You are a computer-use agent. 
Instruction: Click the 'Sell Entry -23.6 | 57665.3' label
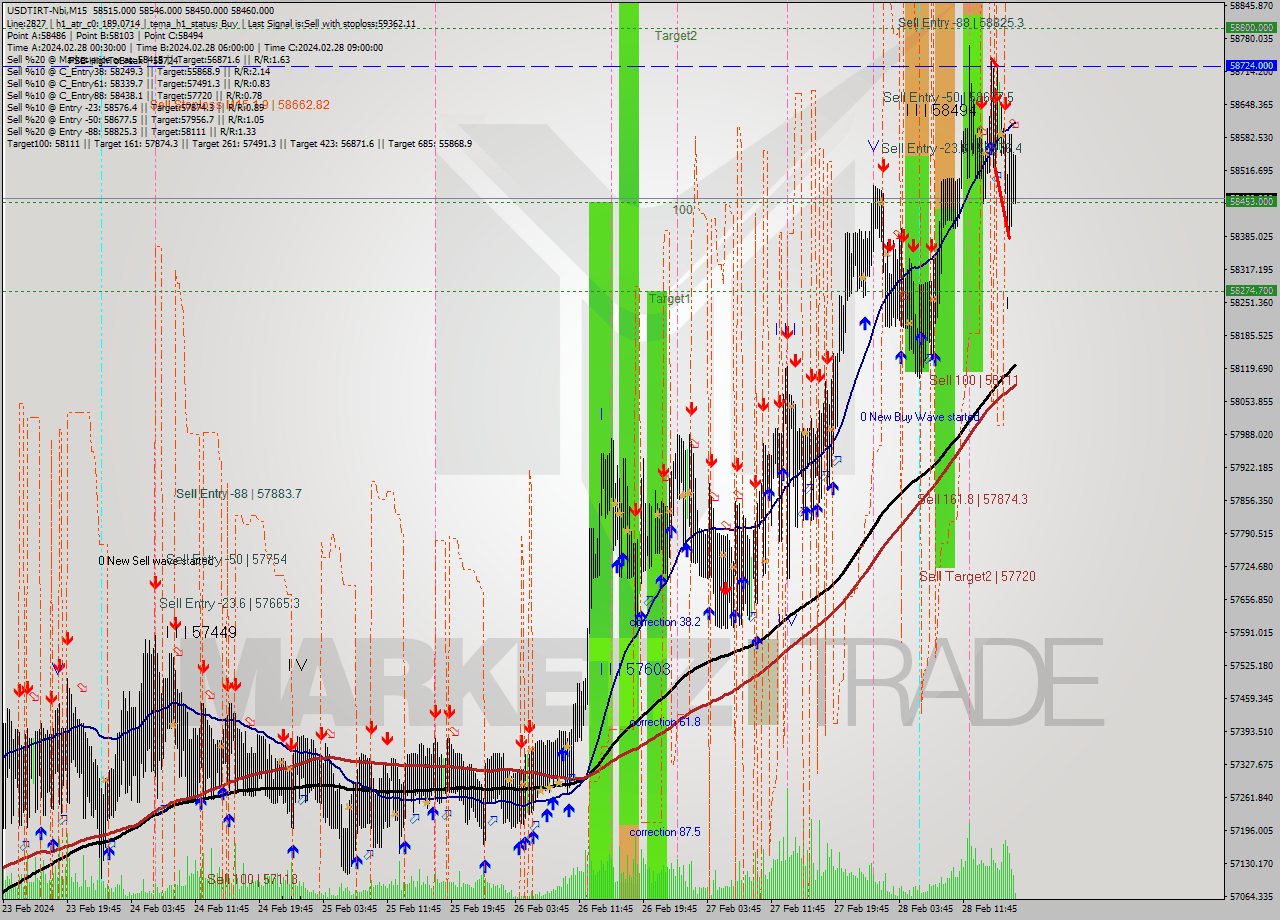tap(229, 604)
